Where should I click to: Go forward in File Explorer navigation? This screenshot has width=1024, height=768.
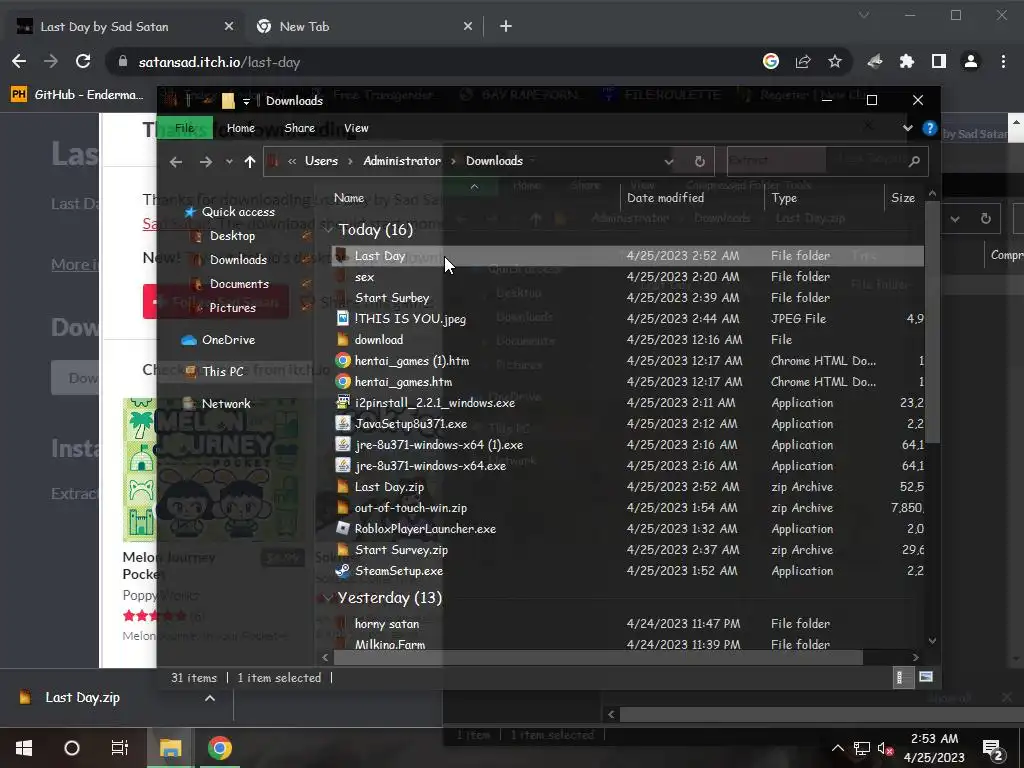coord(206,161)
